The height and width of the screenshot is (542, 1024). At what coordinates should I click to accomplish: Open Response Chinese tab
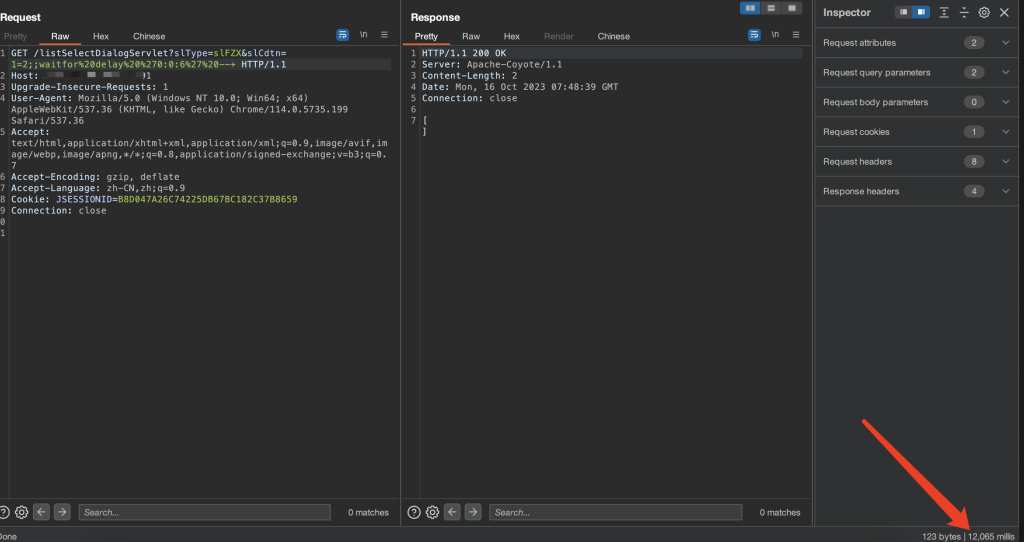pos(613,37)
